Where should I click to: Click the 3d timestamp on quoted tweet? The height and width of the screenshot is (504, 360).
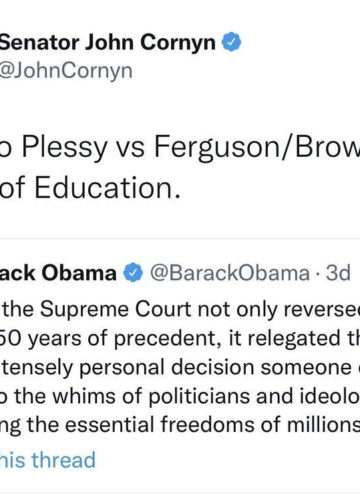(338, 273)
